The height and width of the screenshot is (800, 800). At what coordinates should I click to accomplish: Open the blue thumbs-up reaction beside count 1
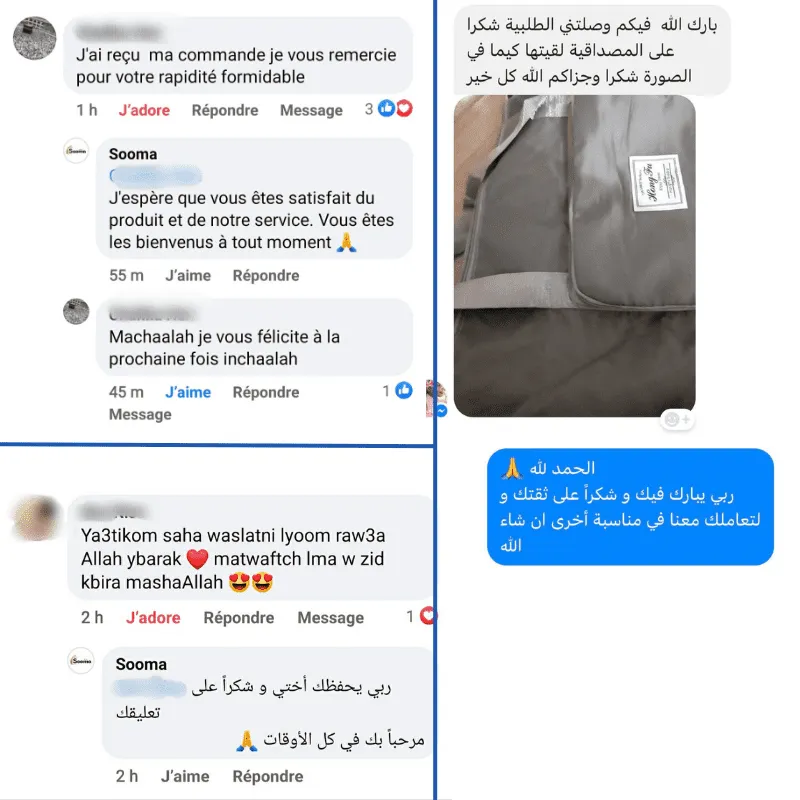tap(404, 390)
